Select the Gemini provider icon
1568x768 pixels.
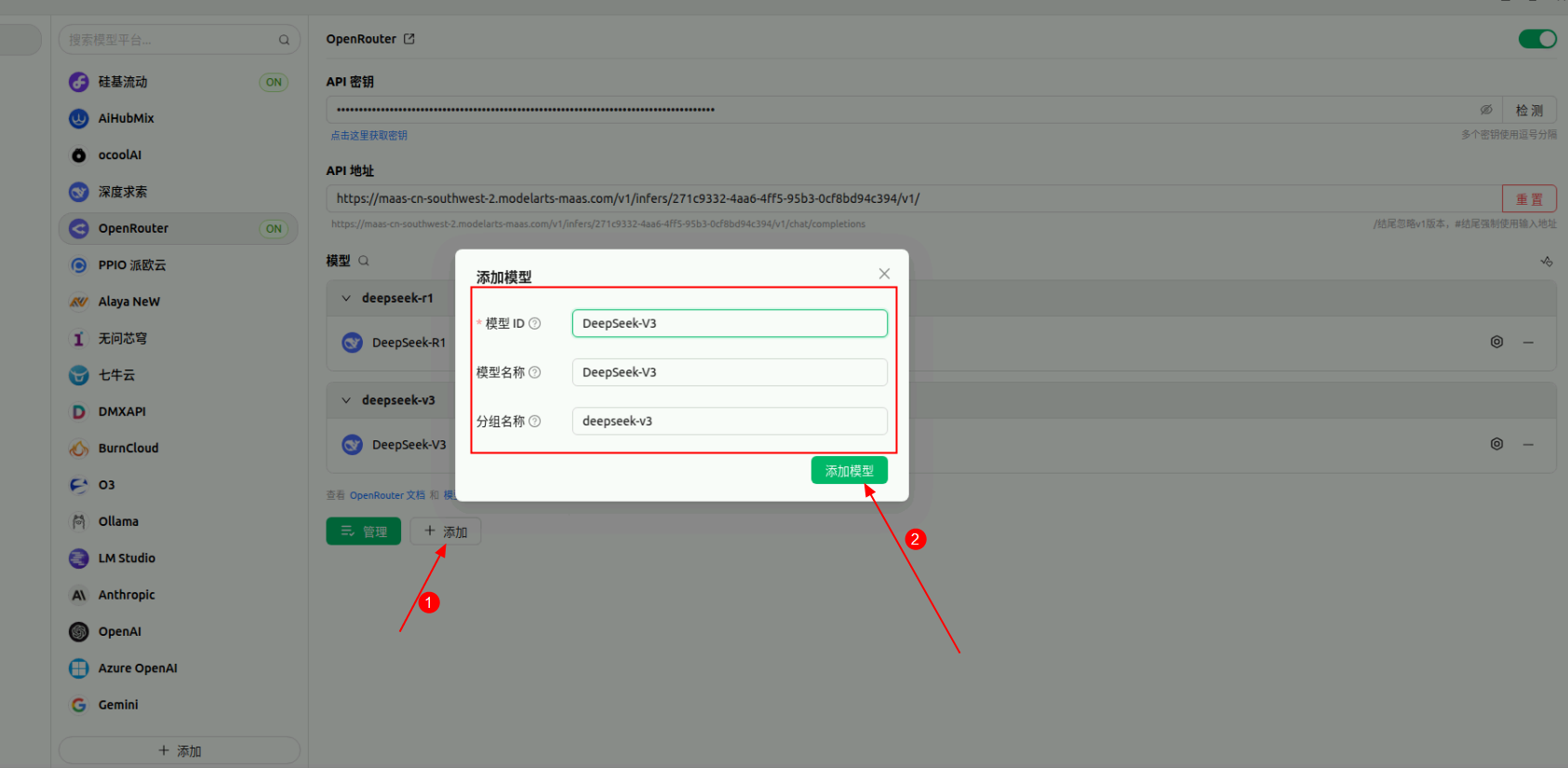pos(79,705)
